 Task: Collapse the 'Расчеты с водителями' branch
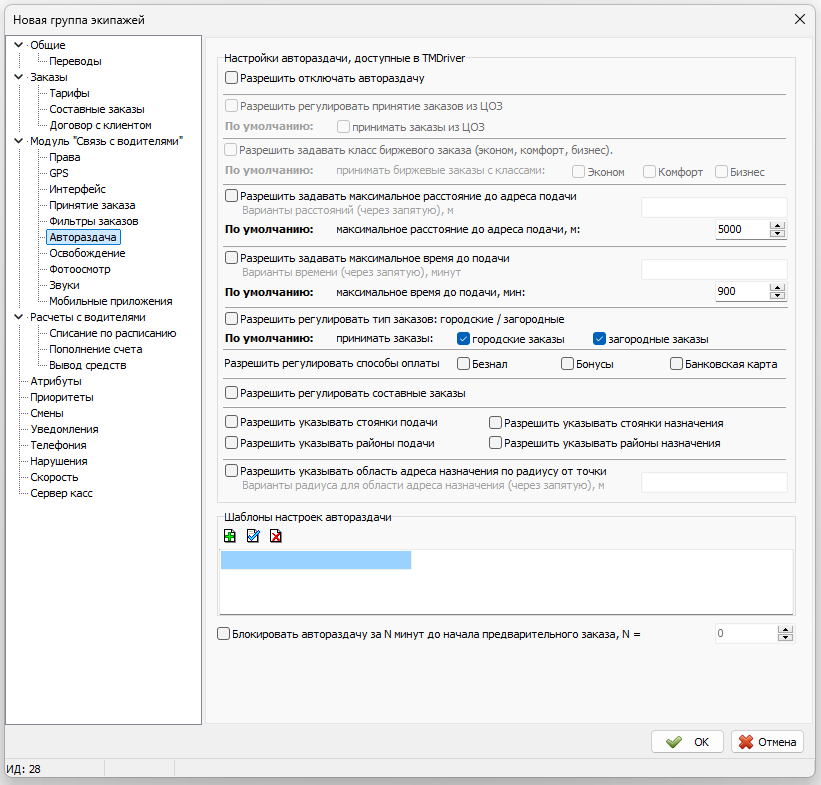(x=18, y=317)
